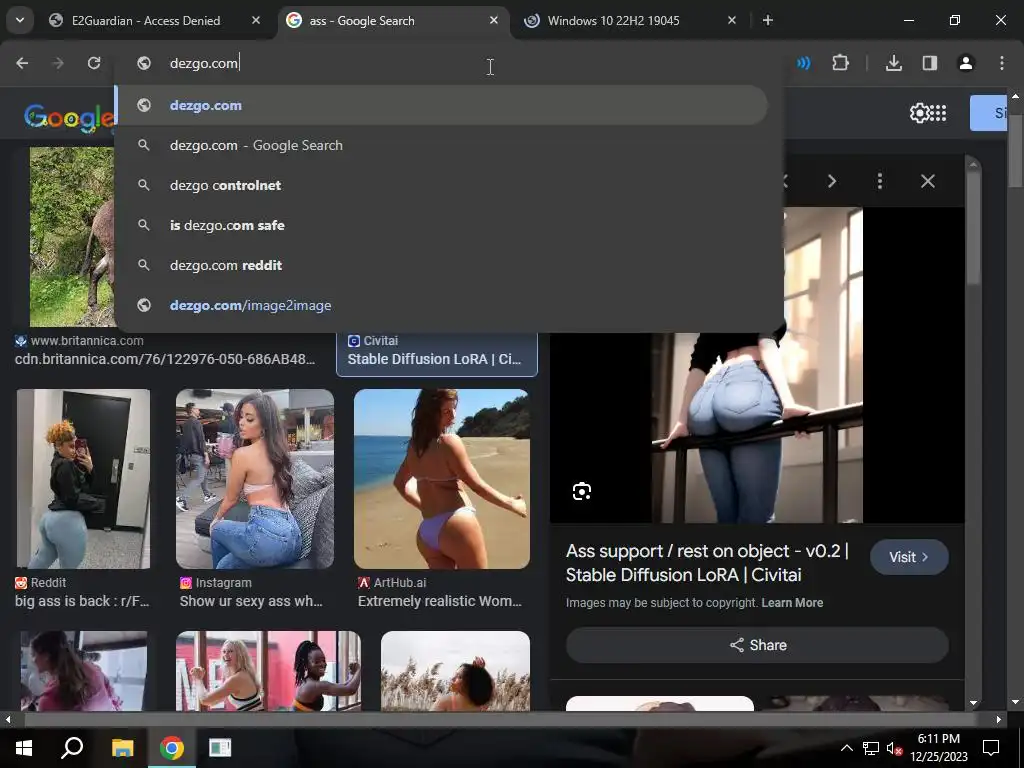Open the taskbar clock showing 6:11 PM
Image resolution: width=1024 pixels, height=768 pixels.
pos(938,748)
